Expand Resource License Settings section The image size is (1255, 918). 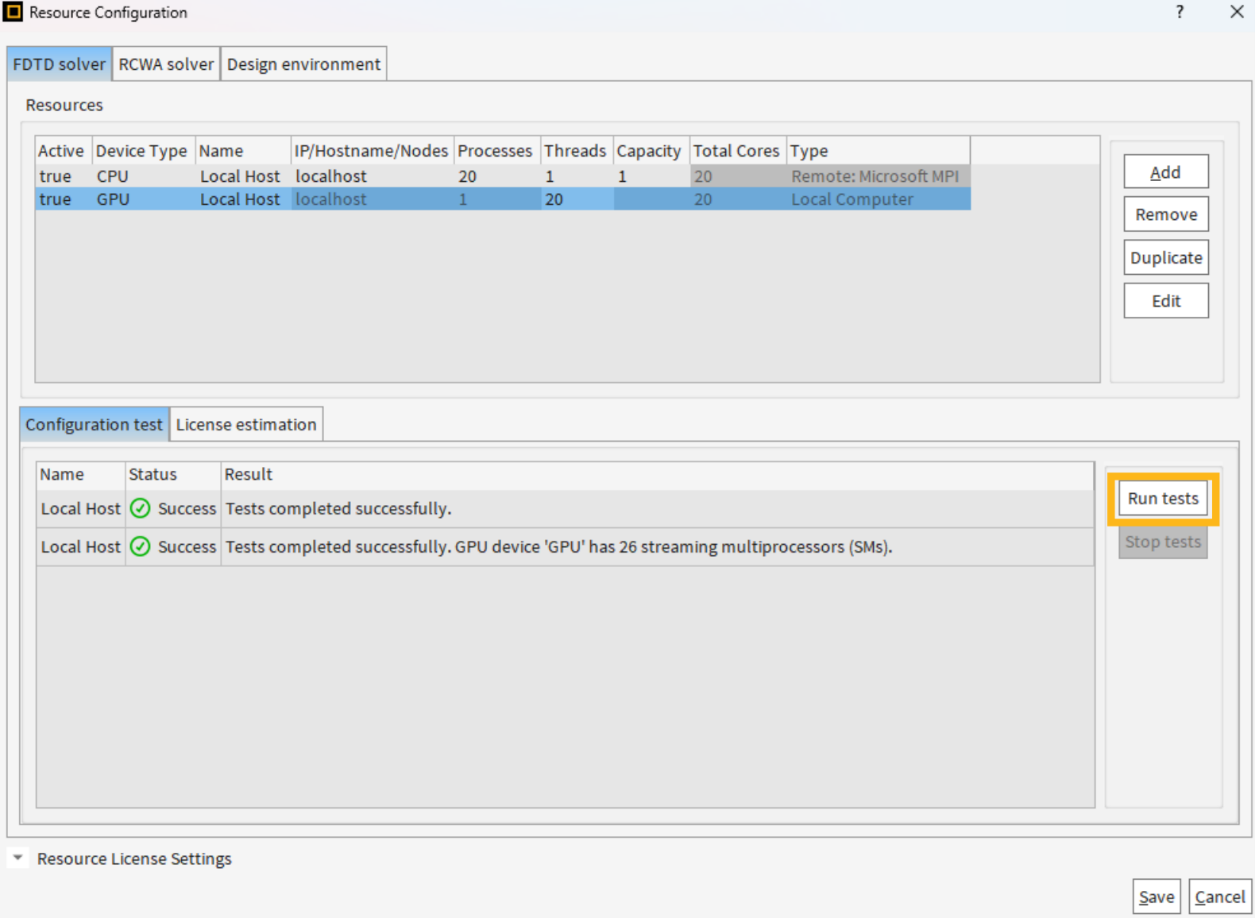coord(18,859)
